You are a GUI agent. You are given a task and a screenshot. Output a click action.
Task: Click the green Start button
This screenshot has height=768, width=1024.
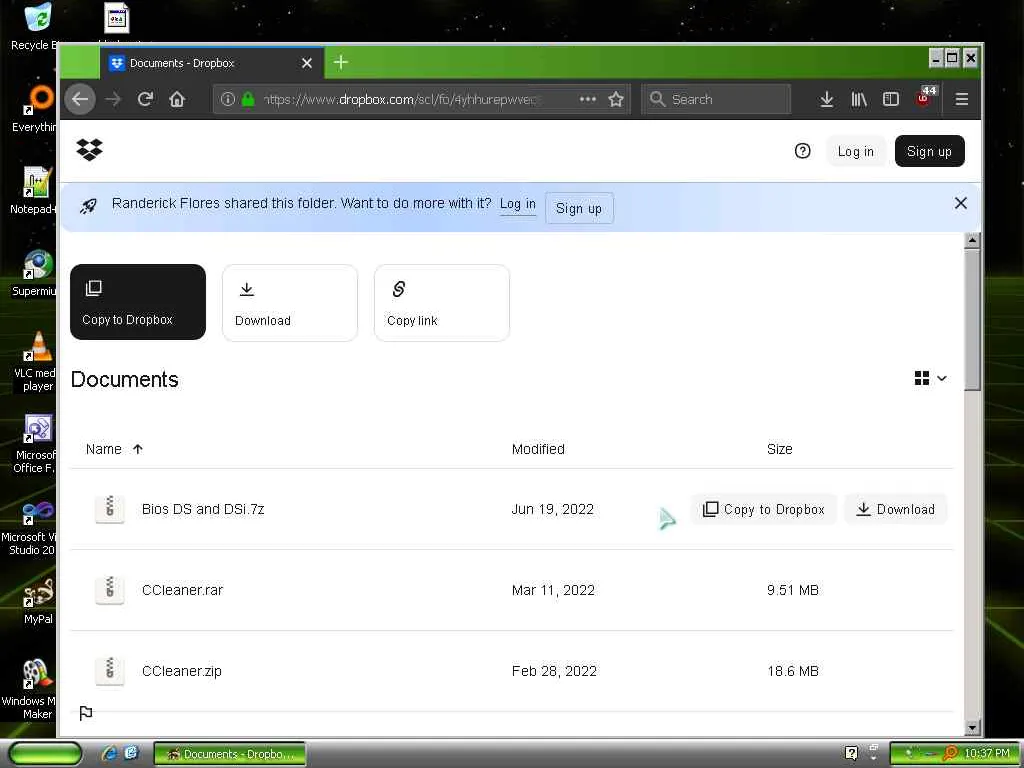pyautogui.click(x=45, y=754)
